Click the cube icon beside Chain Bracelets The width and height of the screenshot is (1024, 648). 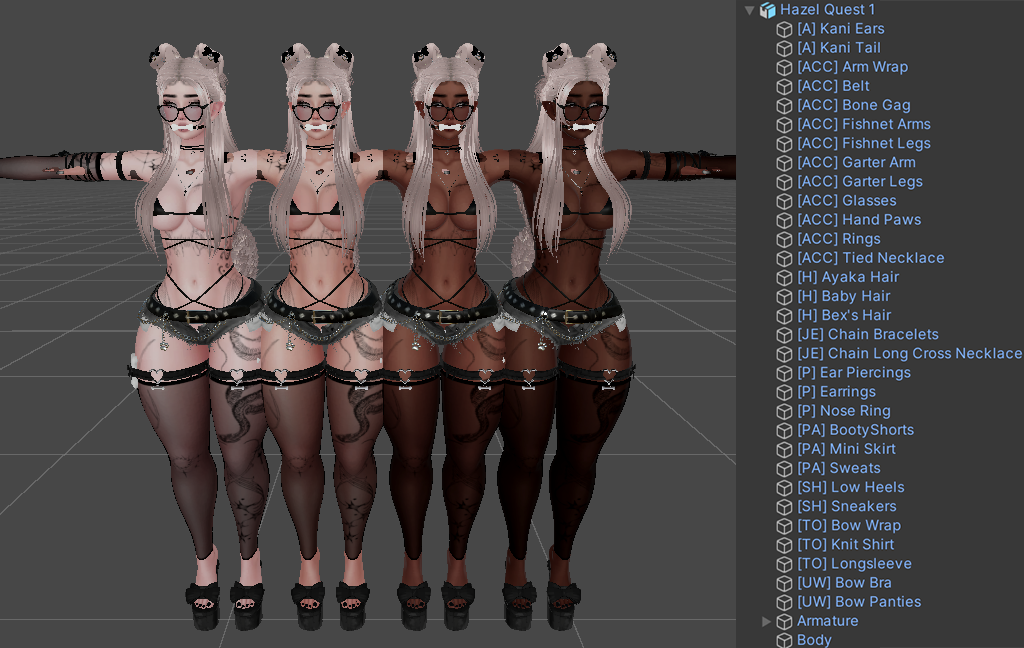(784, 335)
